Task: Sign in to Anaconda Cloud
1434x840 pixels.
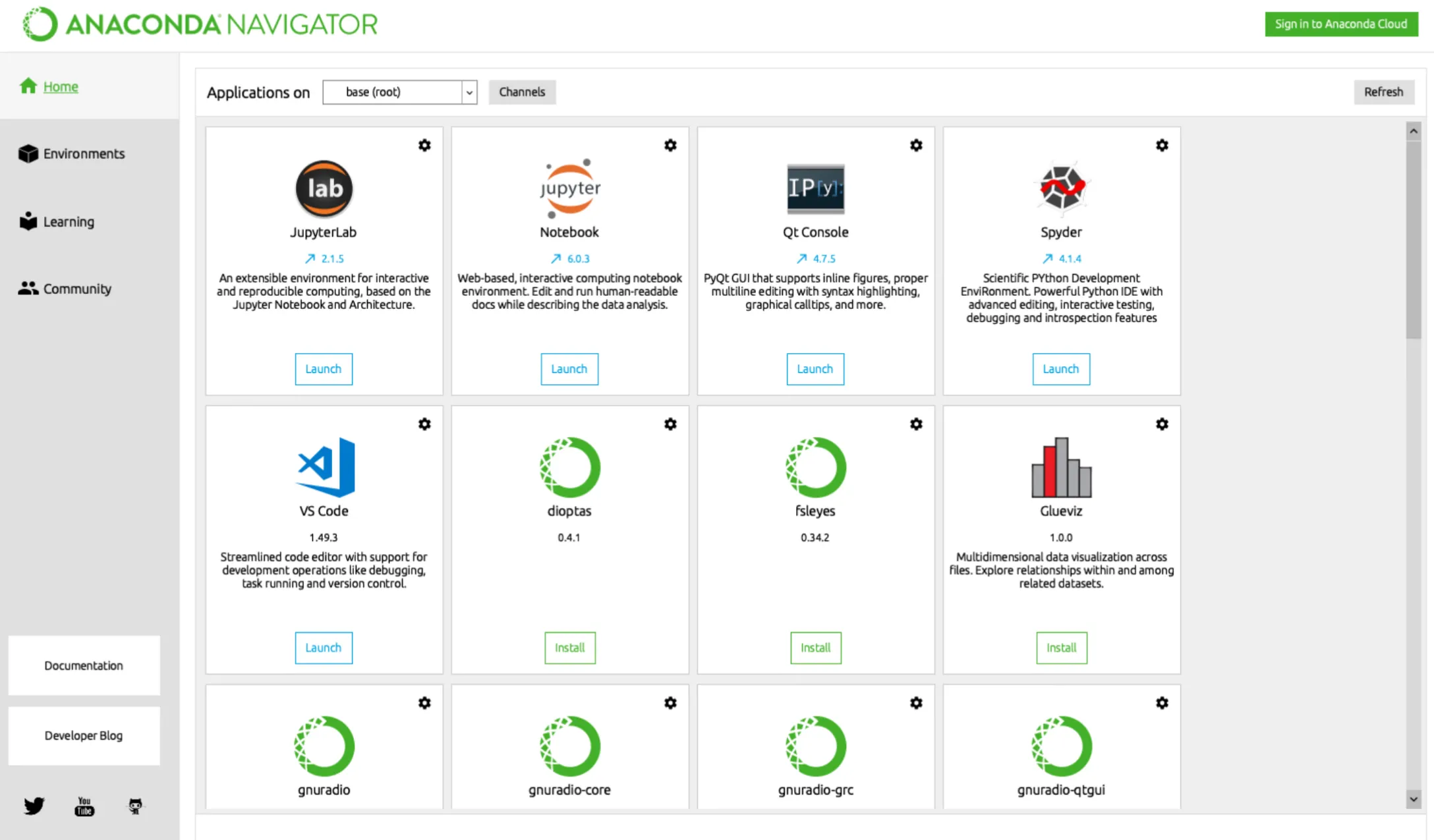Action: click(1341, 24)
